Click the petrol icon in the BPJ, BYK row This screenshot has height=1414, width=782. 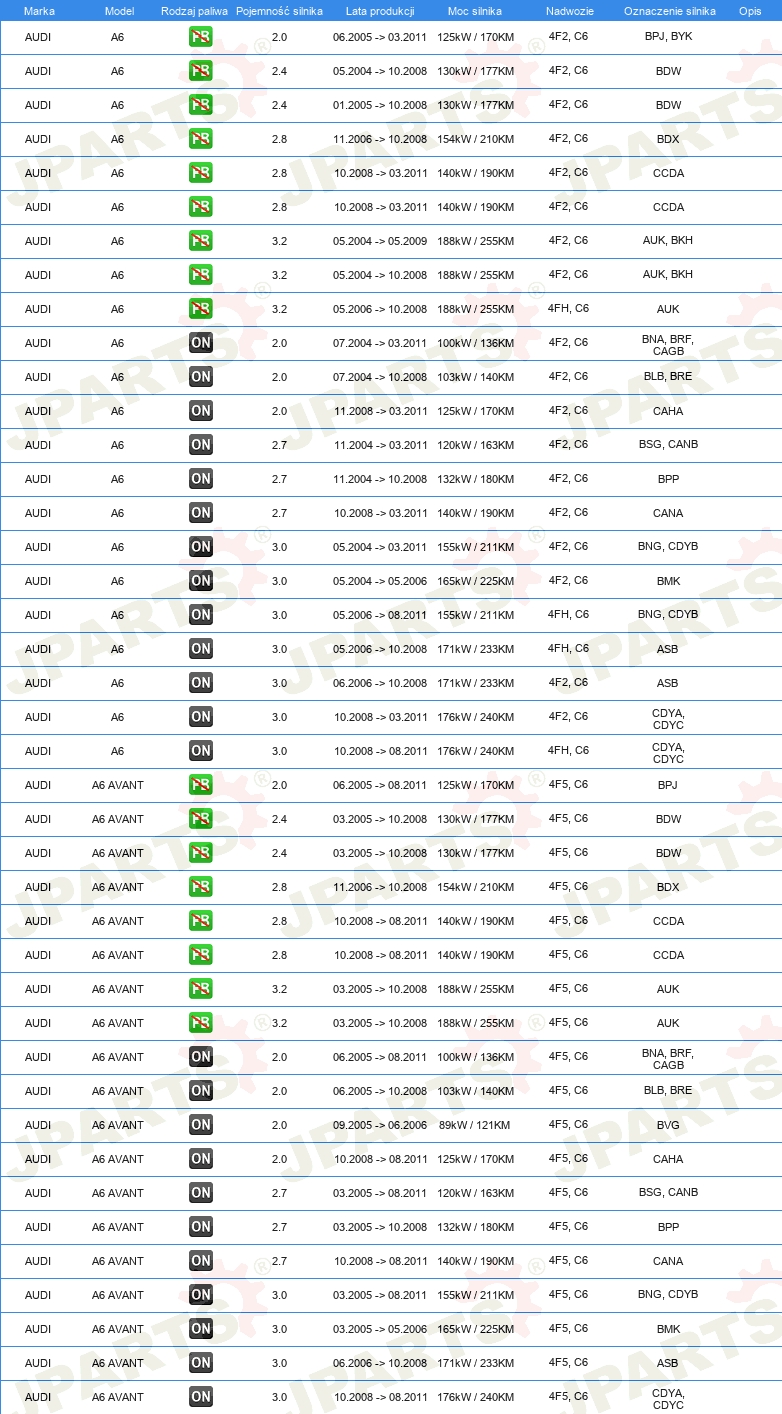tap(201, 37)
